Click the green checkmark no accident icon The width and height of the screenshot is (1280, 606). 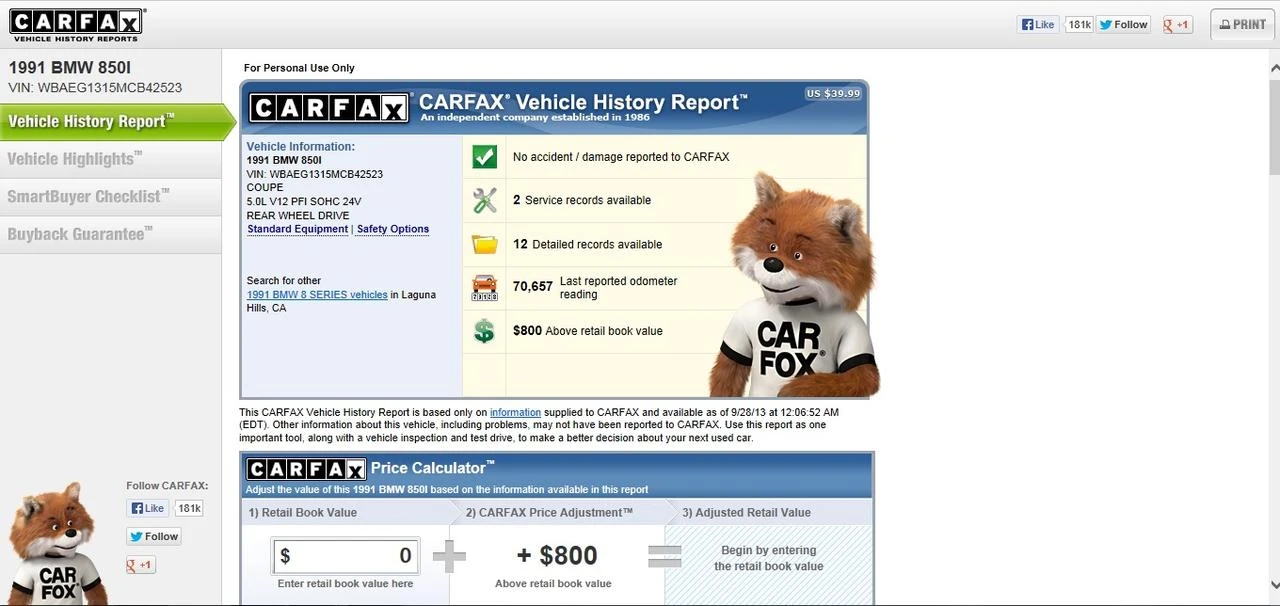[484, 157]
